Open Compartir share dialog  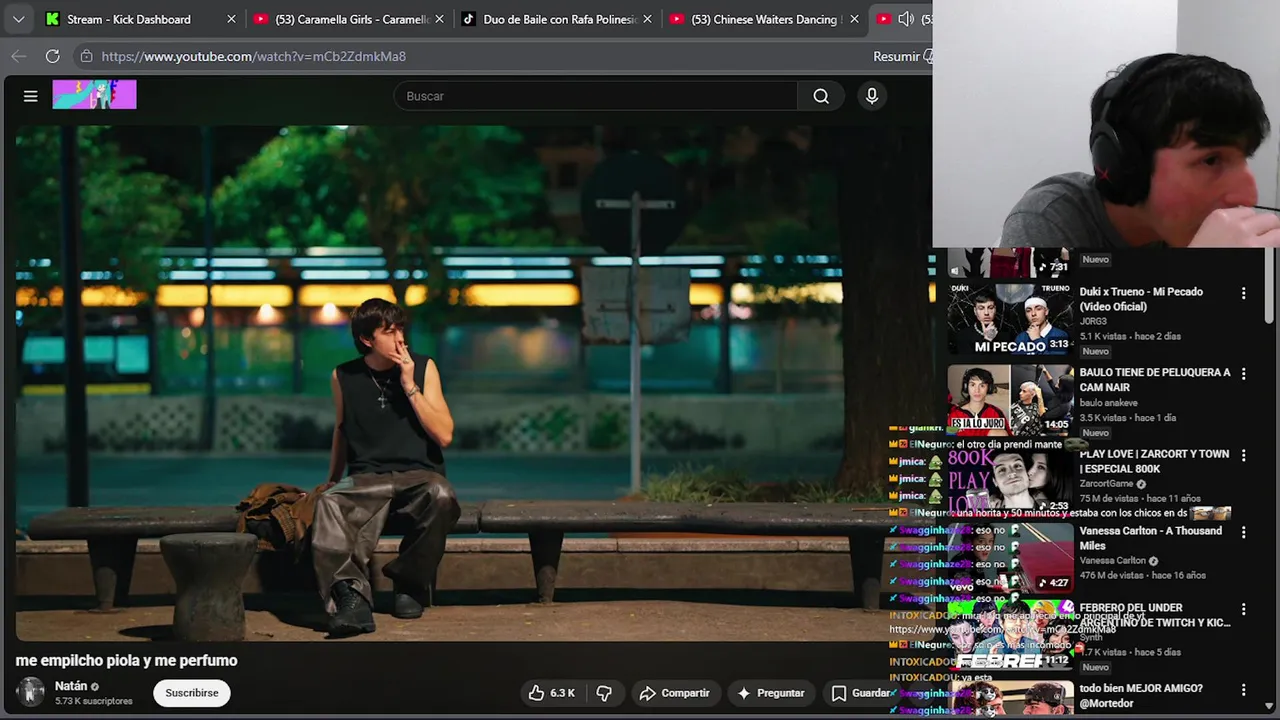(x=675, y=693)
